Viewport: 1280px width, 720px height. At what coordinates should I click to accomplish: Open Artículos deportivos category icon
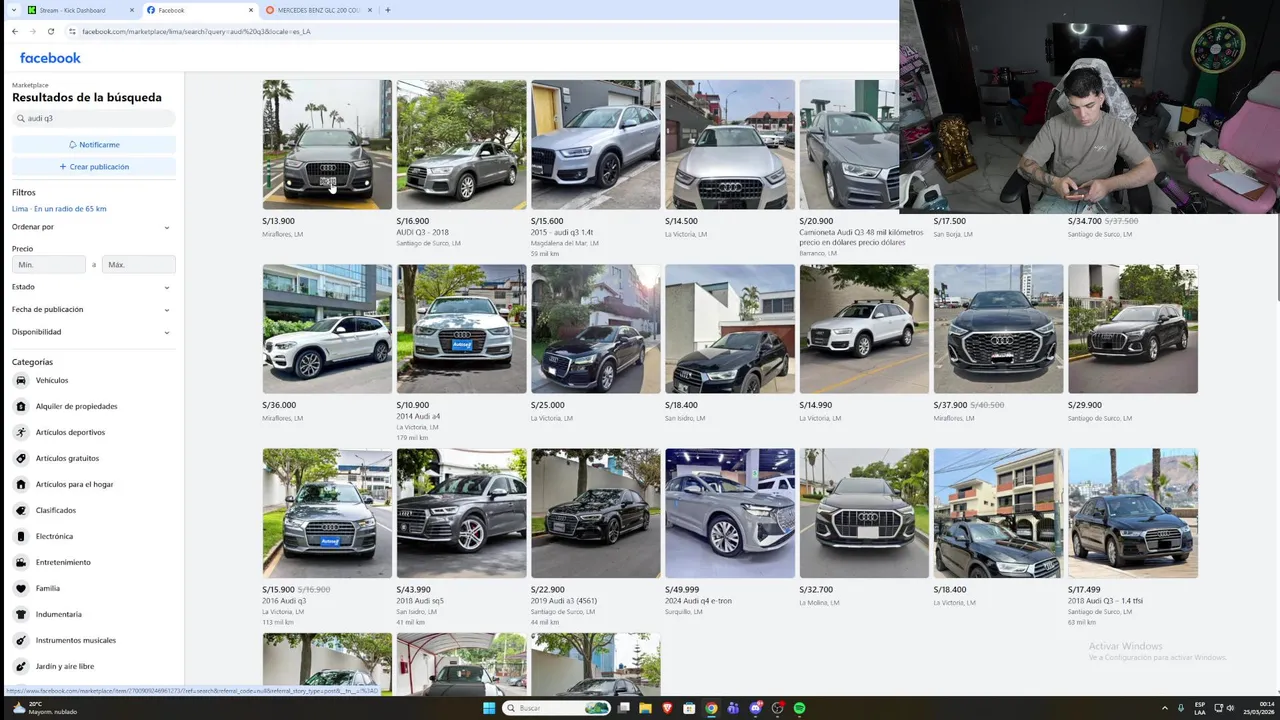point(21,432)
